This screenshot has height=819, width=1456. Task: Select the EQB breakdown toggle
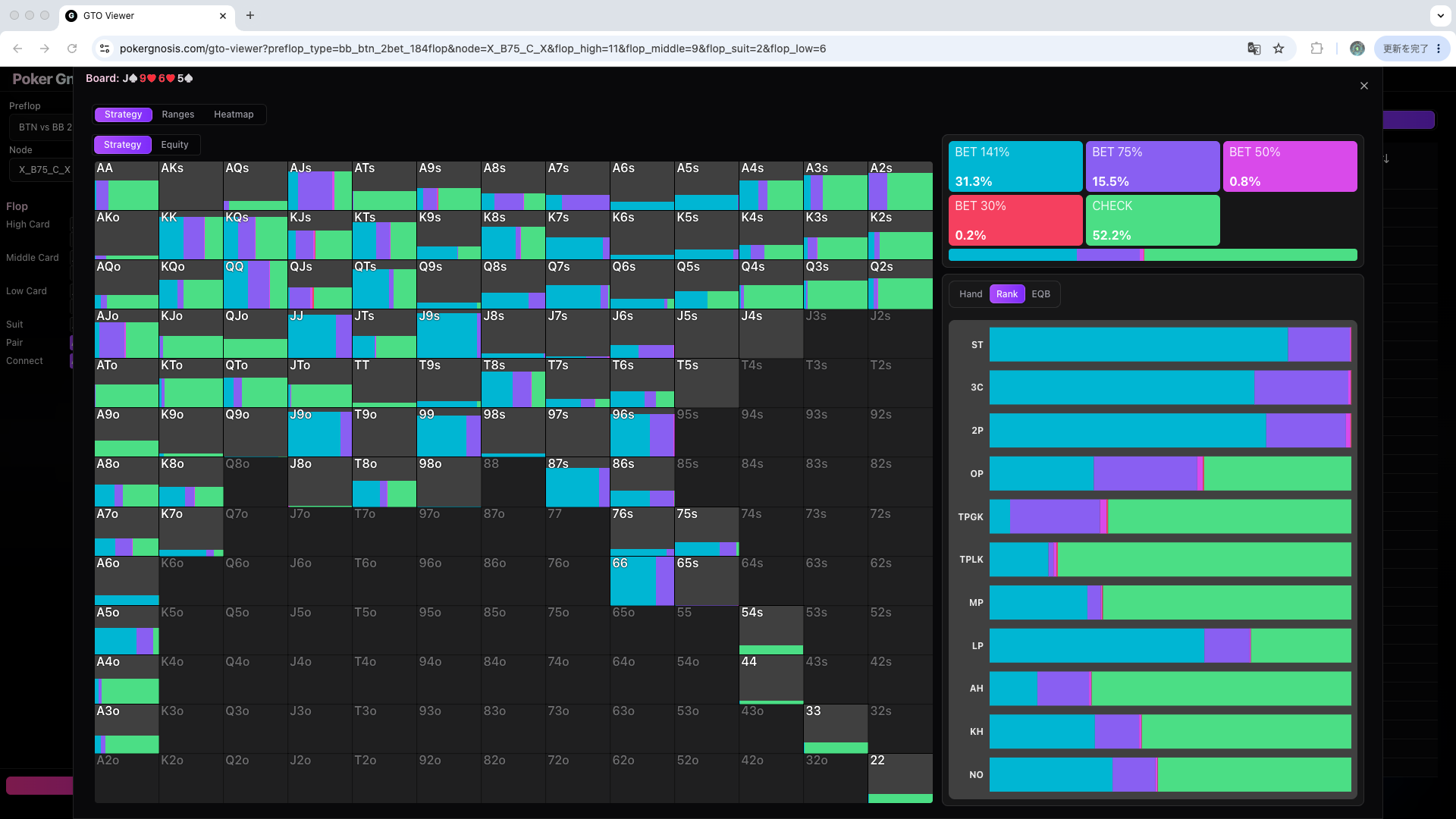[x=1040, y=294]
